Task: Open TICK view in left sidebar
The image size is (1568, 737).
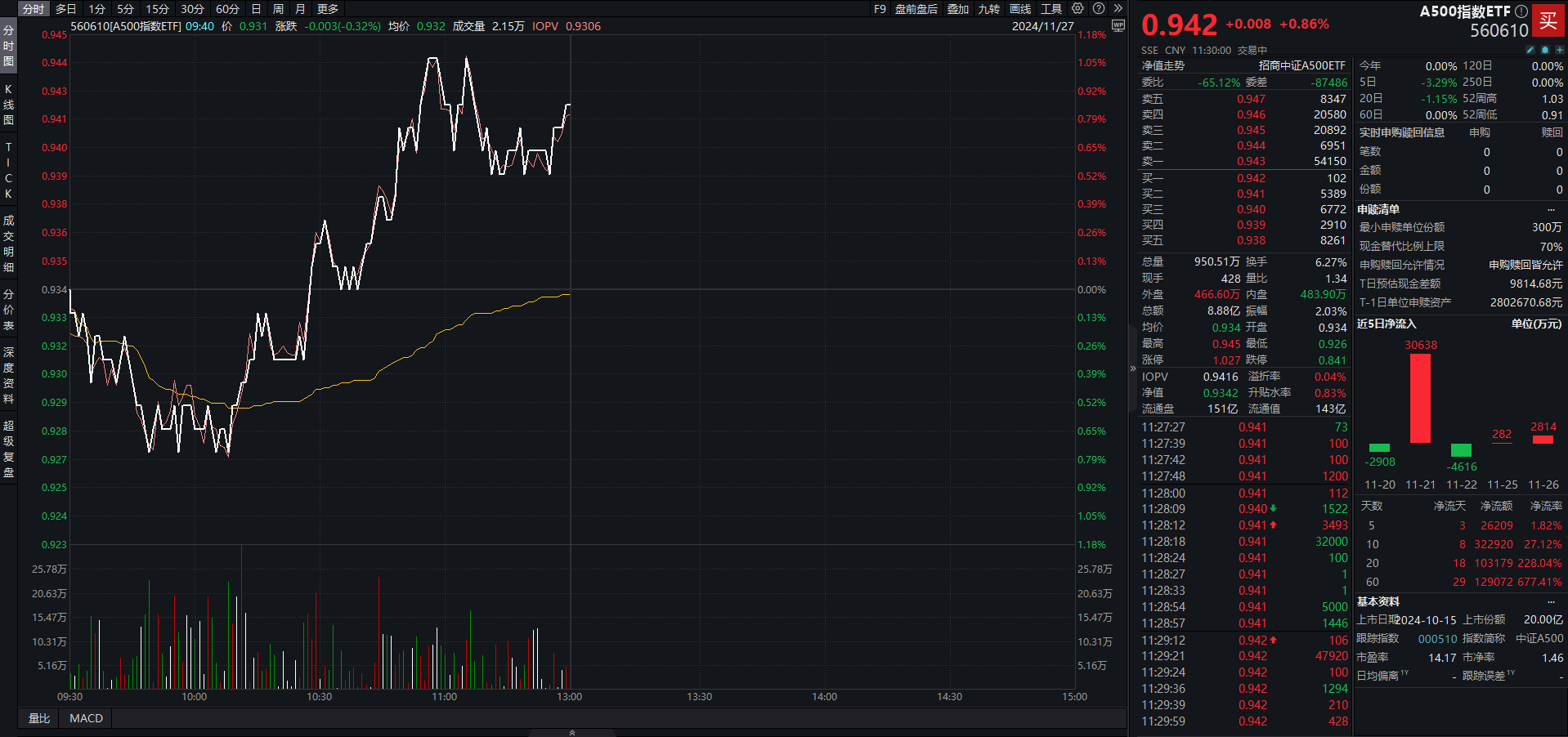Action: tap(8, 170)
